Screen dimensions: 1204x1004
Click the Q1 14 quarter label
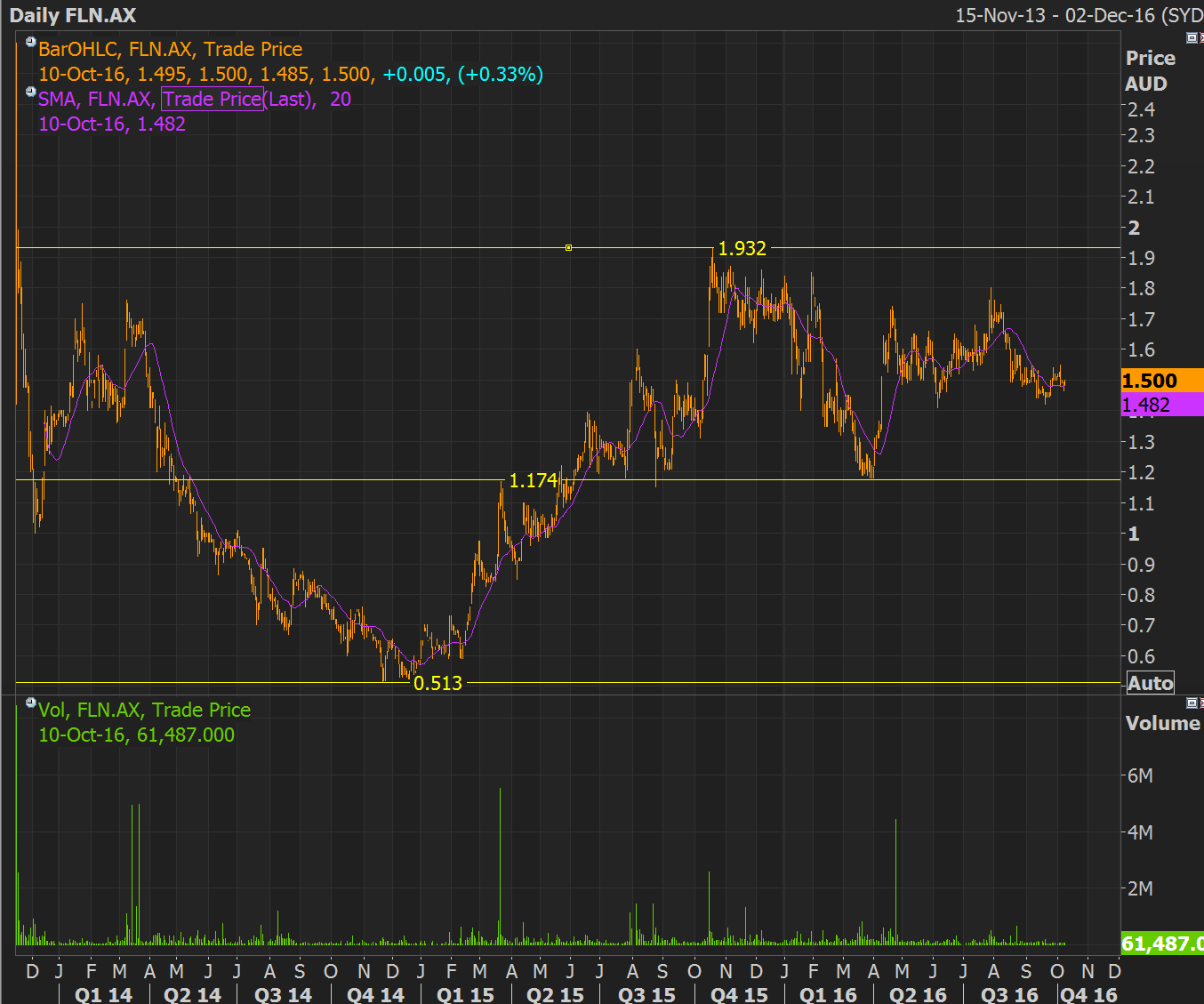pyautogui.click(x=103, y=994)
